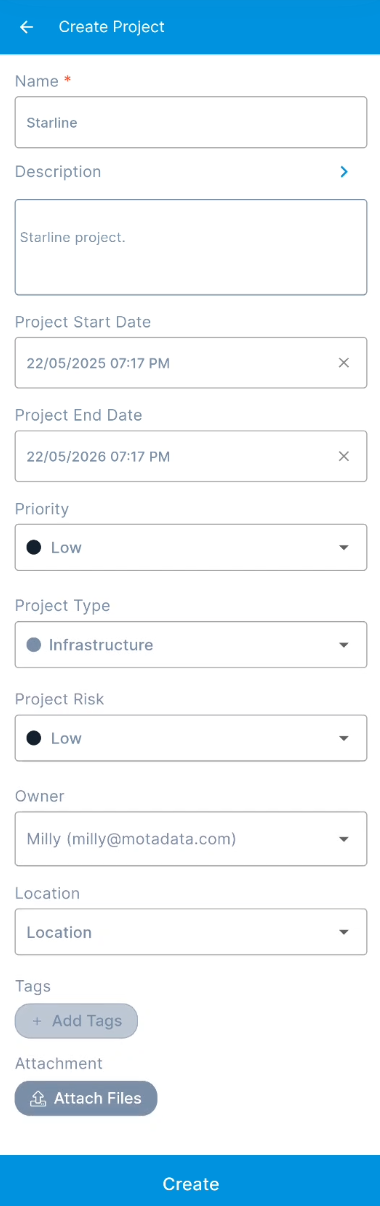Image resolution: width=380 pixels, height=1206 pixels.
Task: Click the Description text area
Action: [x=191, y=247]
